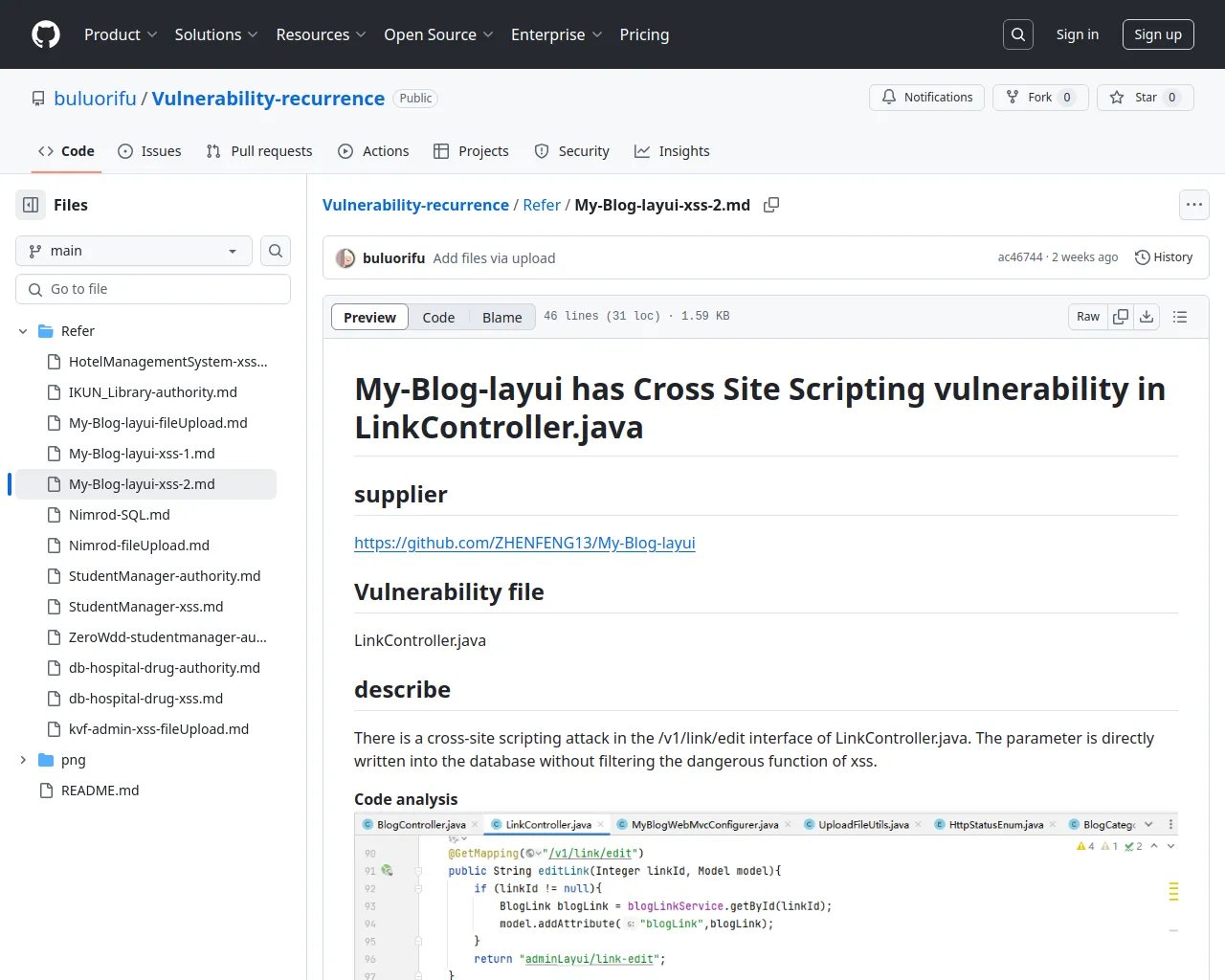Open the Insights tab
Image resolution: width=1225 pixels, height=980 pixels.
coord(672,151)
